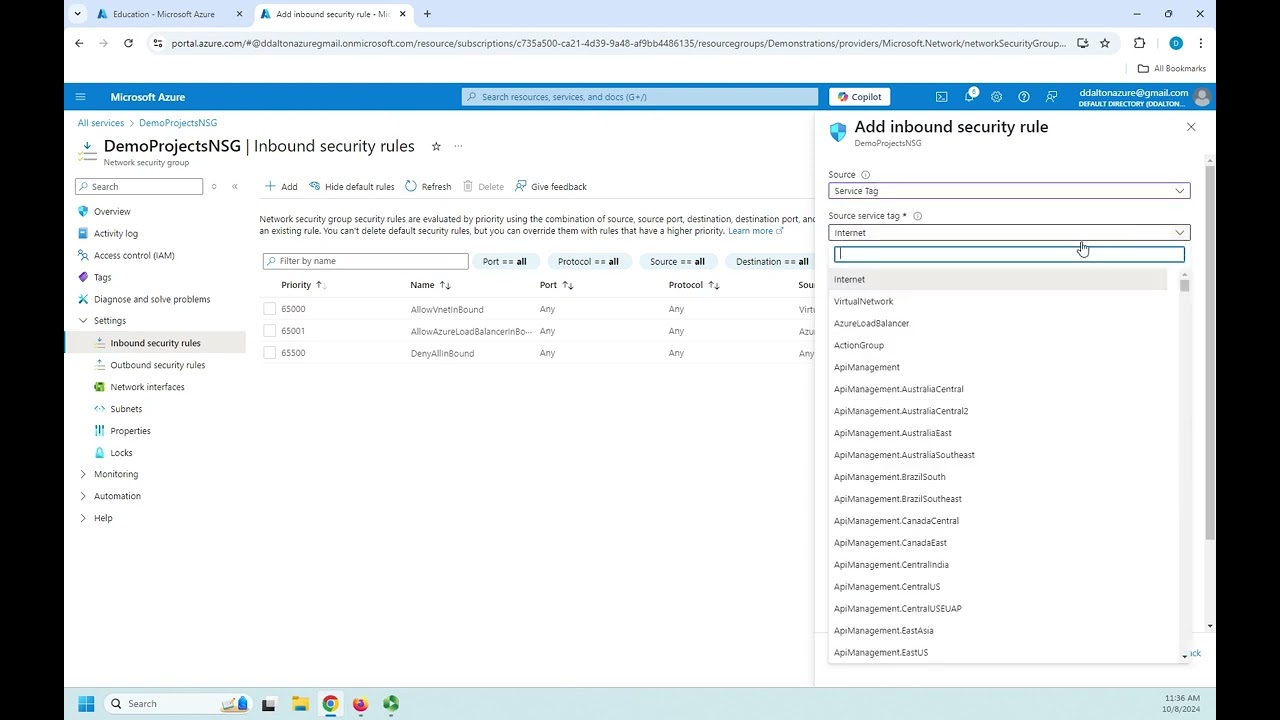The image size is (1280, 720).
Task: Open the feedback icon in header
Action: 1051,97
